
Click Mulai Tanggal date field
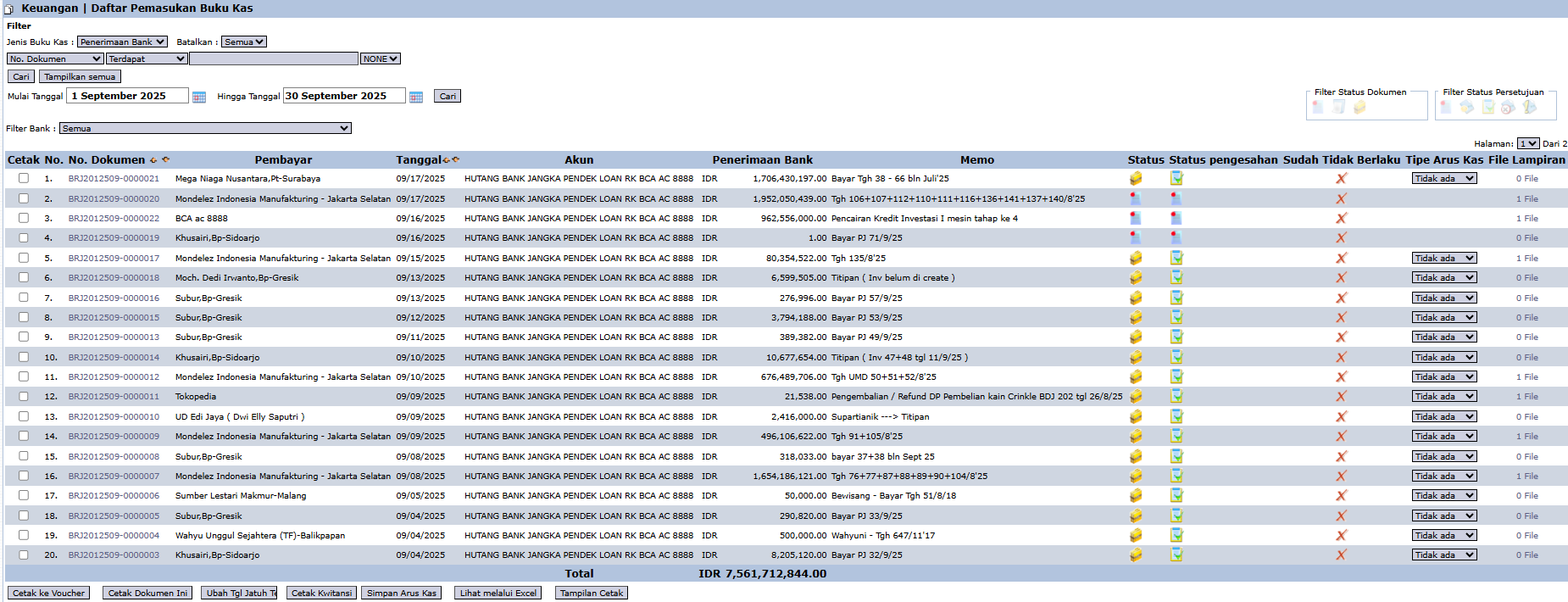[x=127, y=96]
